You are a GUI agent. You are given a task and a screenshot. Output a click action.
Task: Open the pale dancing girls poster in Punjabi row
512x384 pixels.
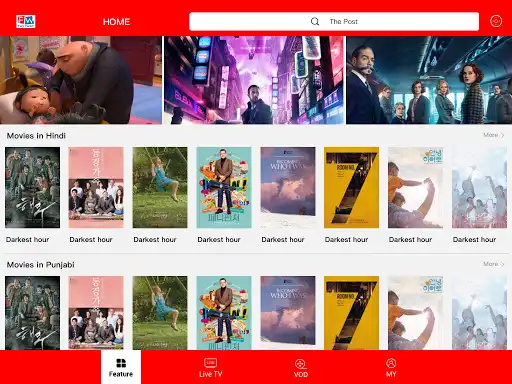(479, 313)
